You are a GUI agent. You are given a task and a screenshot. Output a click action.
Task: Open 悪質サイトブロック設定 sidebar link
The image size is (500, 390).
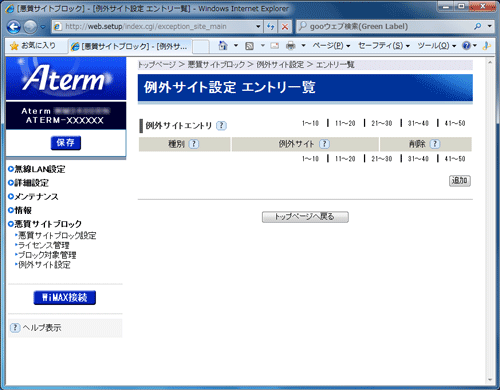tap(56, 236)
